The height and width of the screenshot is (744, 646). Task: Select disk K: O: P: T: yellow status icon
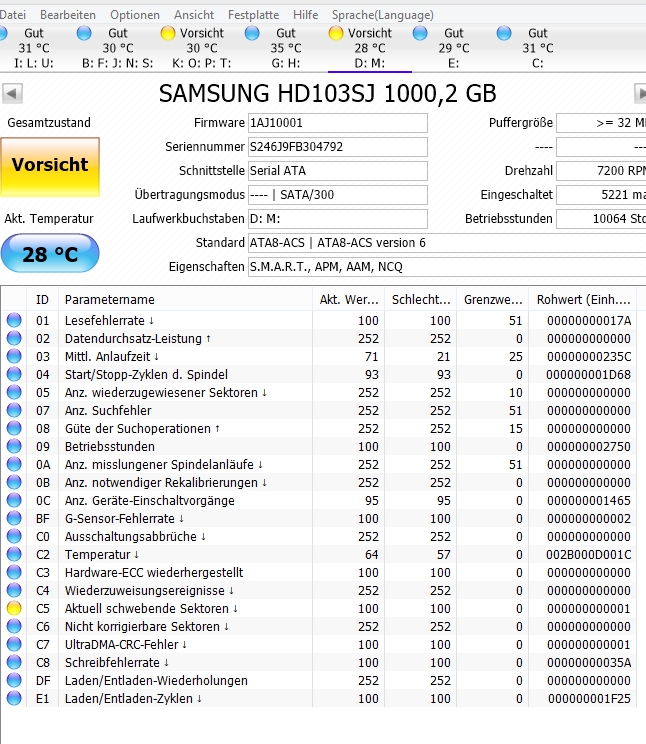168,33
